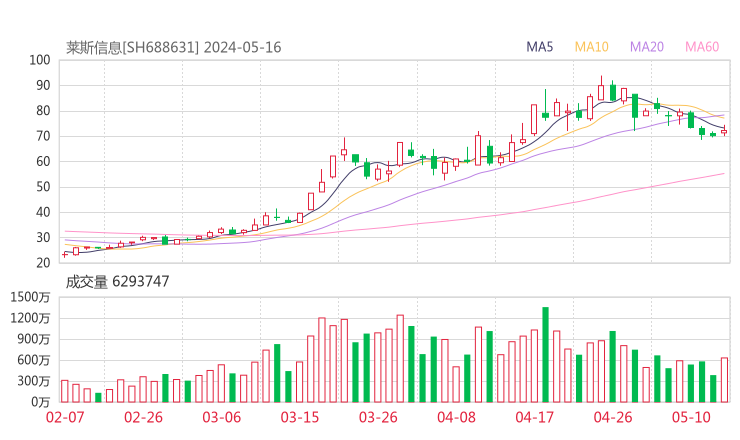740x440 pixels.
Task: Click the 50 price axis label
Action: point(43,187)
